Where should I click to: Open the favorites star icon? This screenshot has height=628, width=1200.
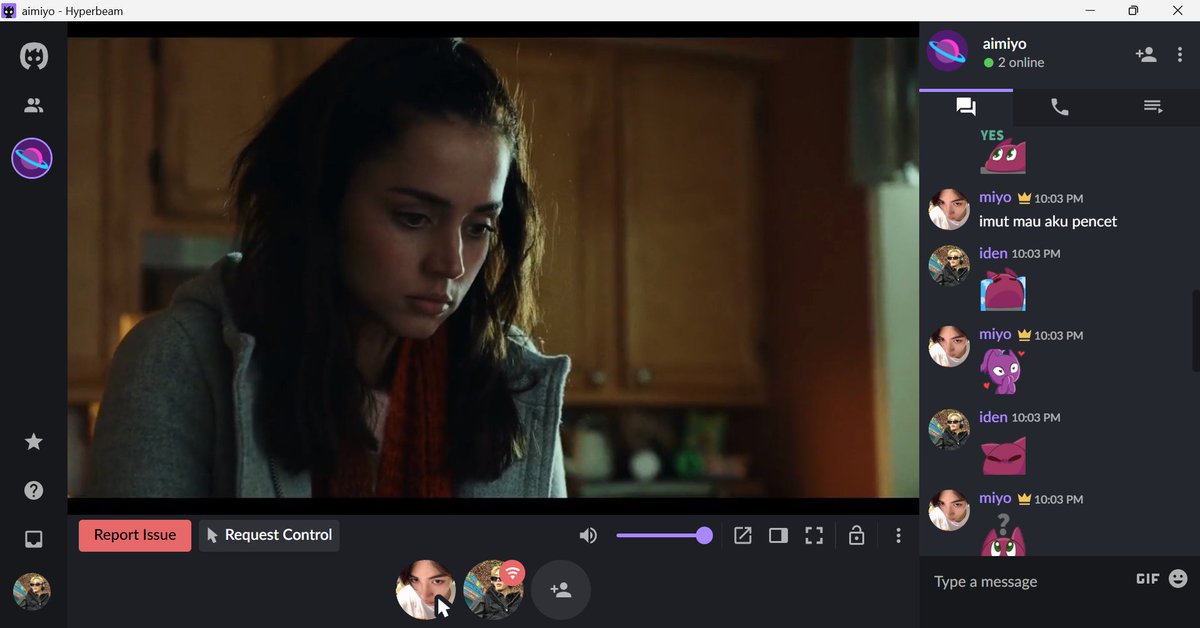coord(33,441)
